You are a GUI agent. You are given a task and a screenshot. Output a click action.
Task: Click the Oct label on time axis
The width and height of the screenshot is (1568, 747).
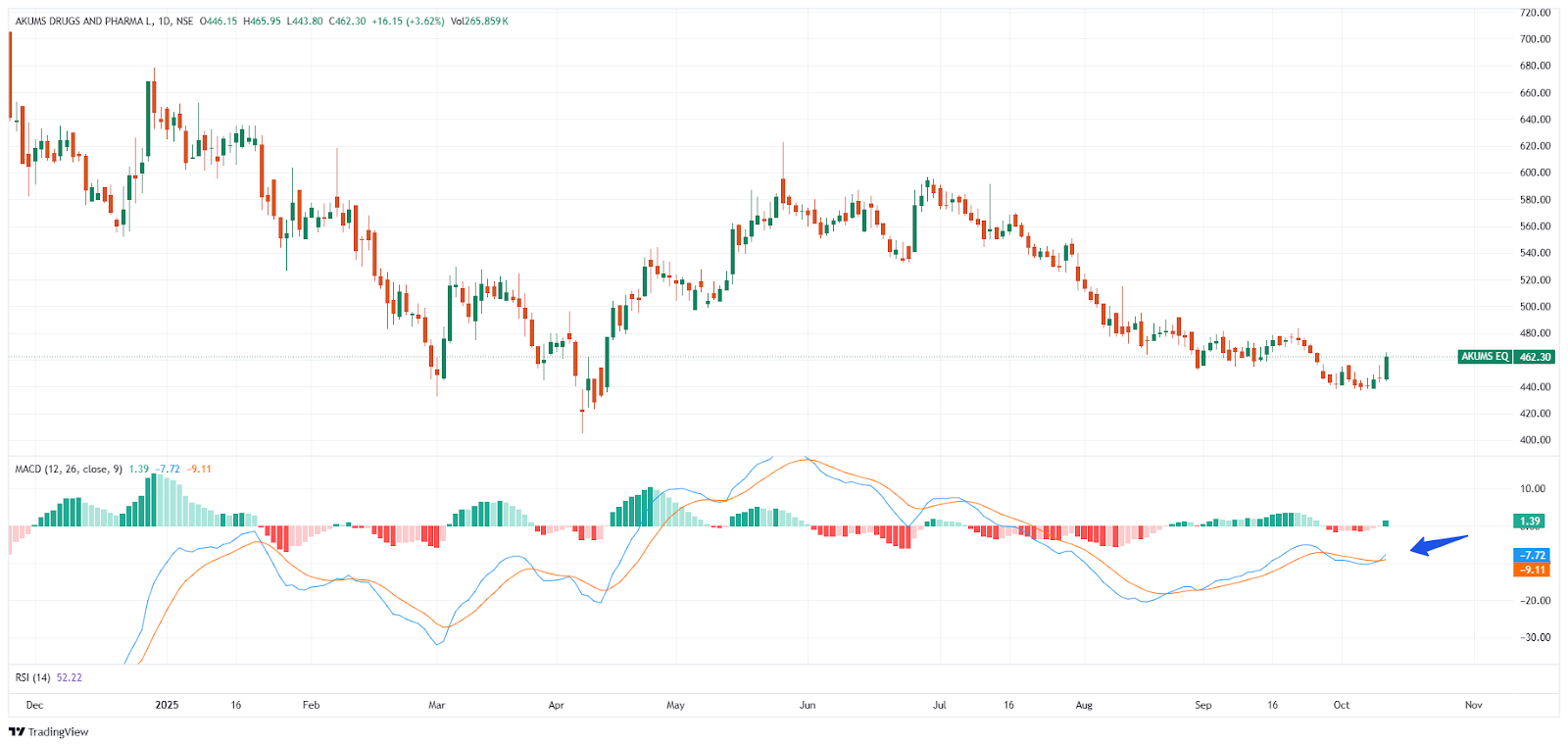coord(1342,705)
